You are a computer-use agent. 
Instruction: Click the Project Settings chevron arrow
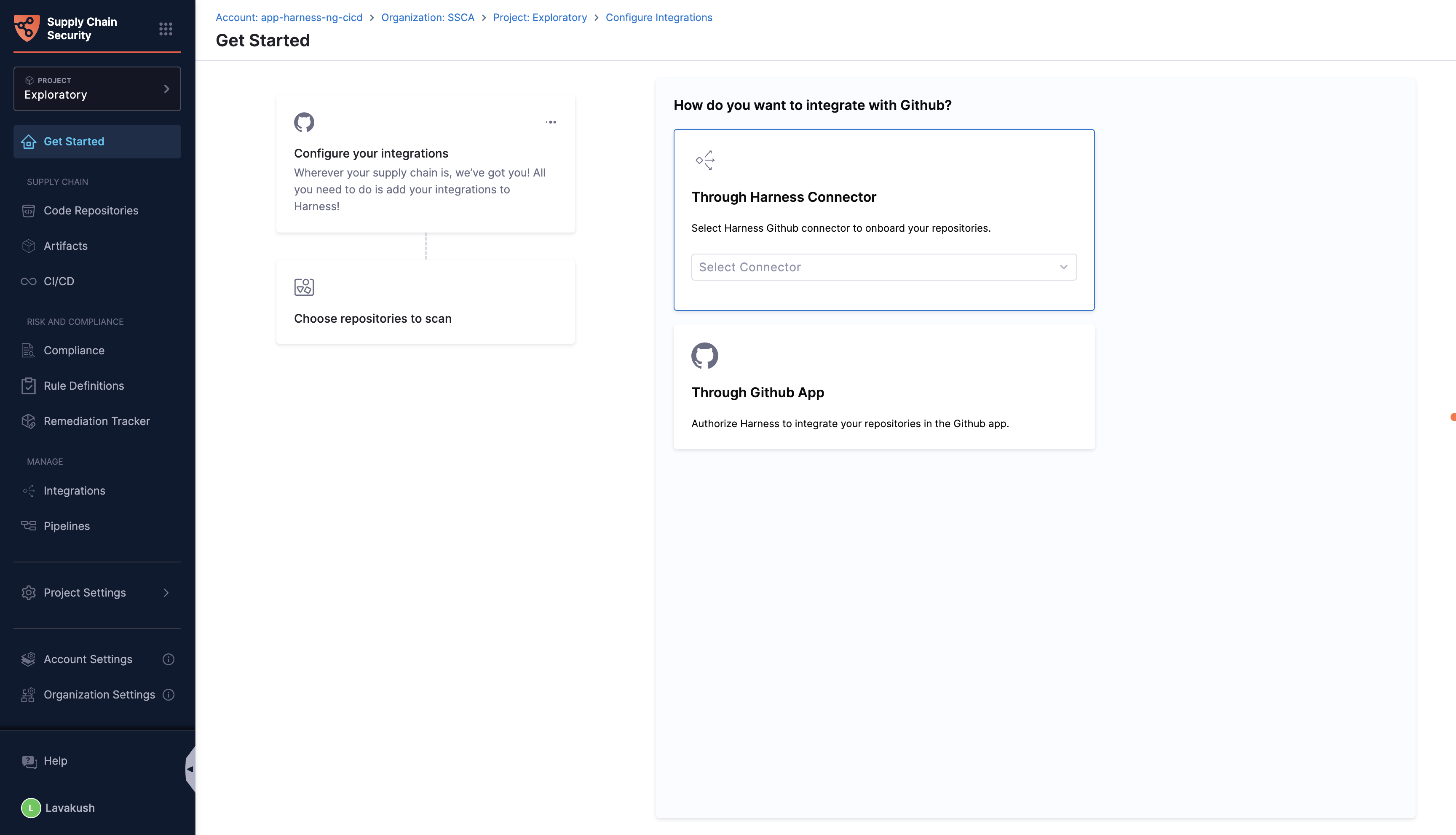166,593
